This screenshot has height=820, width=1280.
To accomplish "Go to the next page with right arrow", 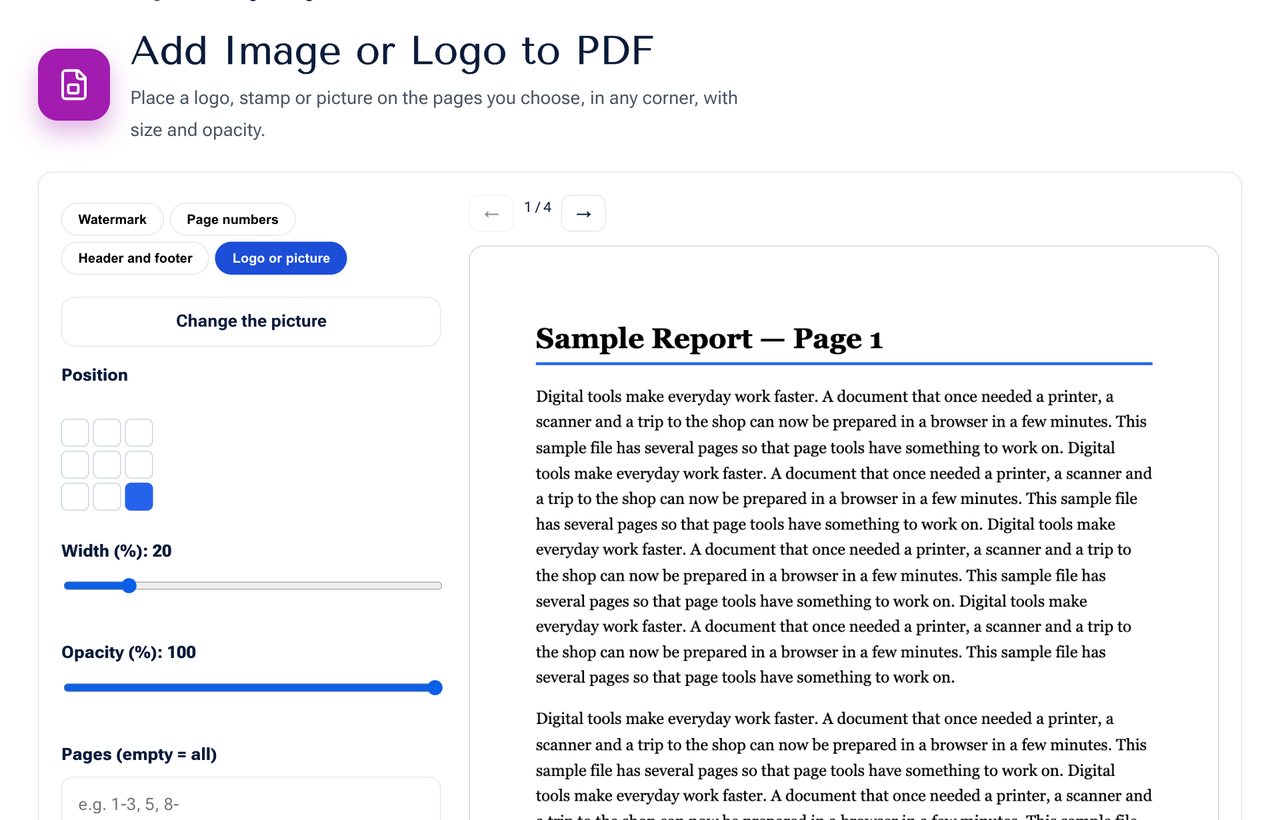I will (x=583, y=213).
